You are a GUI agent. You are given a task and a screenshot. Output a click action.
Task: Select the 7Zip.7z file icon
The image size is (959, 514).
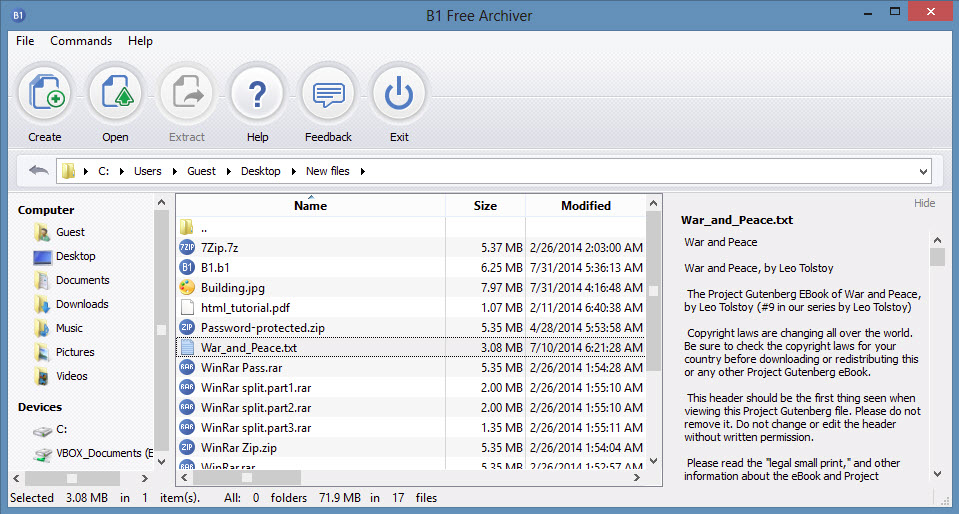187,248
